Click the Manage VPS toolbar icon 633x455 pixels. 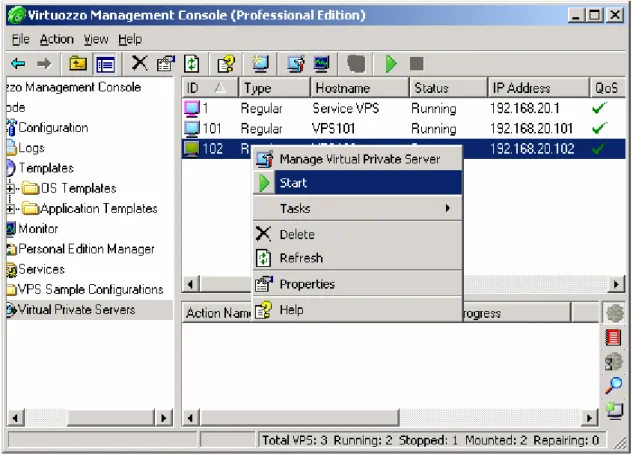click(x=296, y=64)
